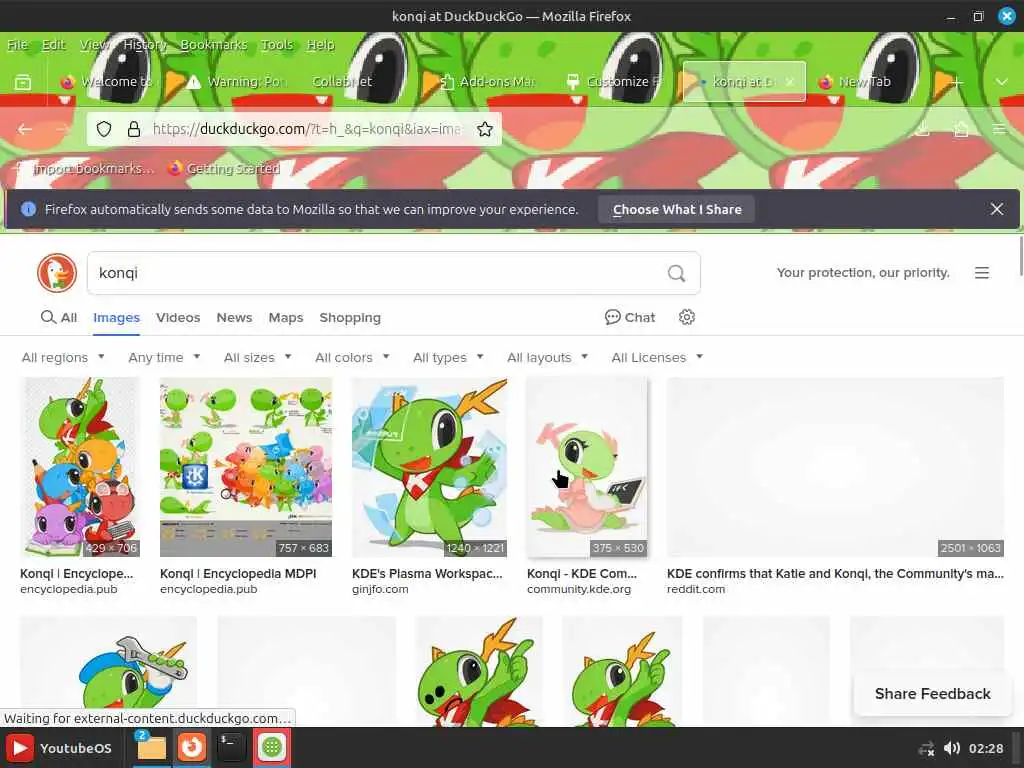Image resolution: width=1024 pixels, height=768 pixels.
Task: Open the Firefox View icon in the tab bar
Action: click(23, 82)
